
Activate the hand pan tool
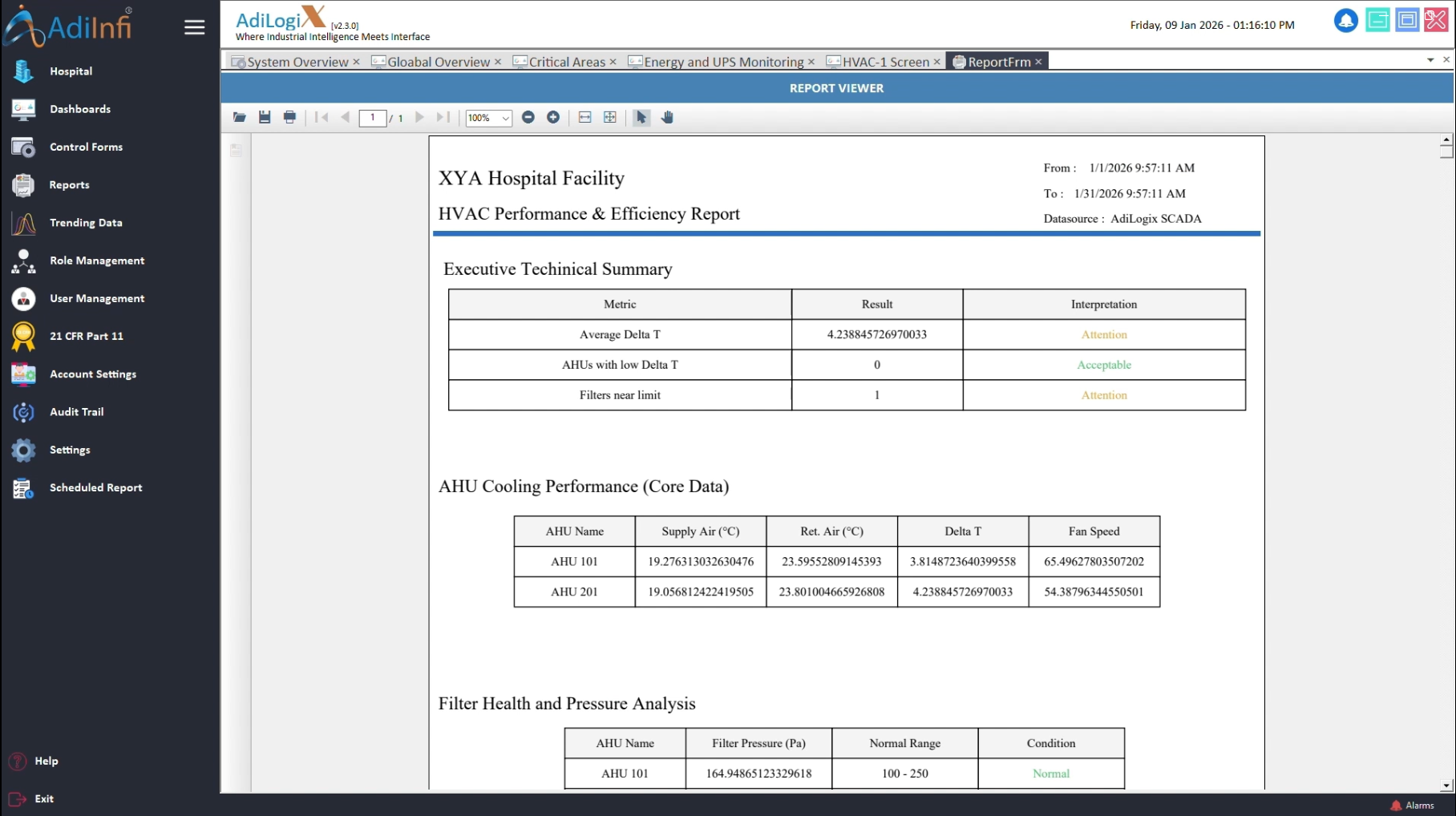pyautogui.click(x=667, y=118)
